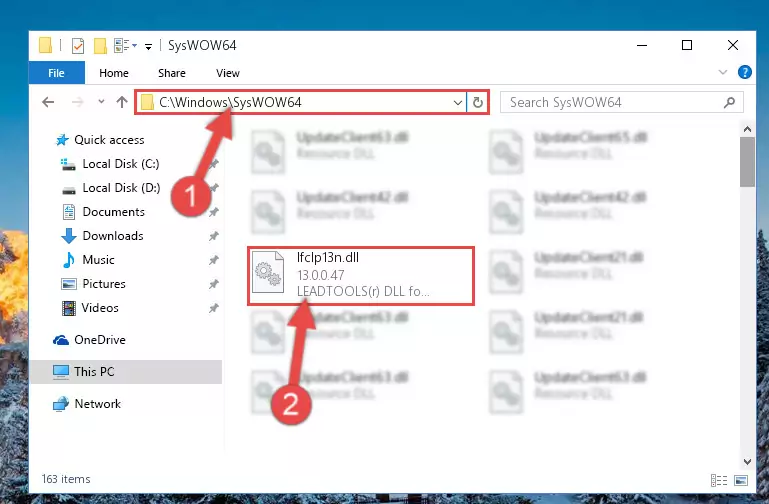This screenshot has width=769, height=504.
Task: Open Pictures in the sidebar
Action: [103, 284]
